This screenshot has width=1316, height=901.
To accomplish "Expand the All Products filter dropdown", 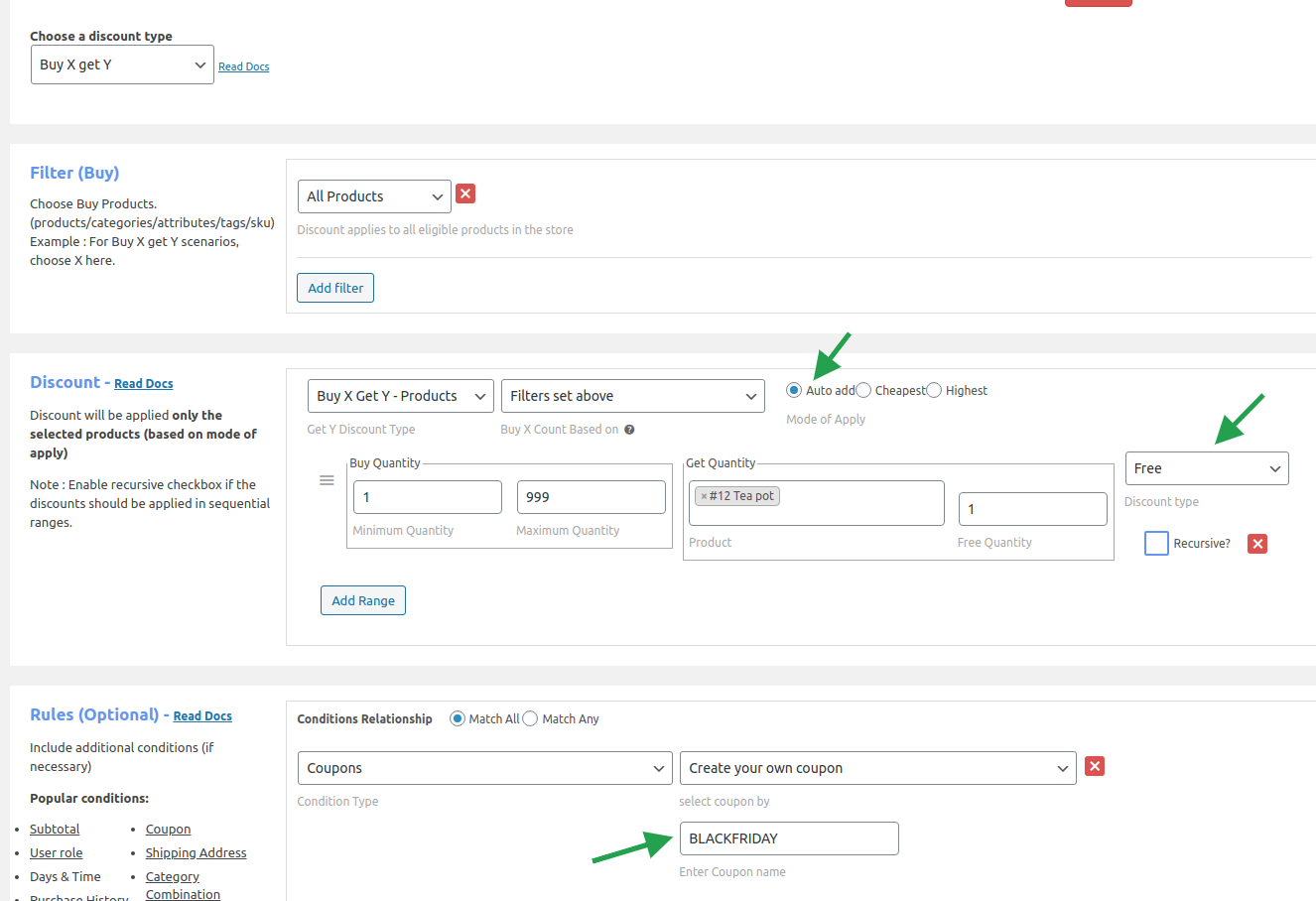I will pyautogui.click(x=374, y=196).
